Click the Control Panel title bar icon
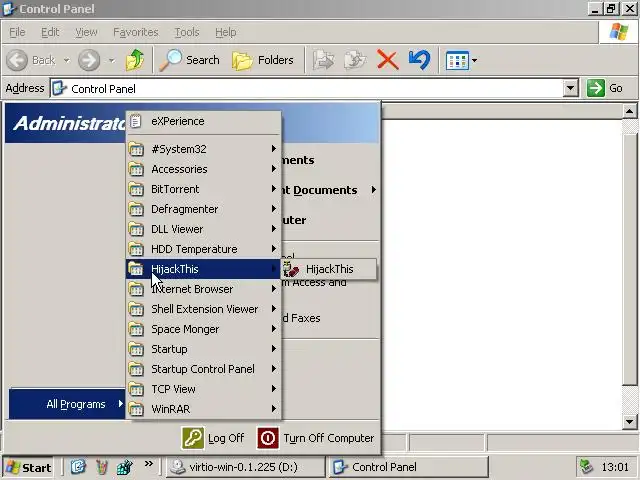The height and width of the screenshot is (480, 640). pyautogui.click(x=8, y=9)
